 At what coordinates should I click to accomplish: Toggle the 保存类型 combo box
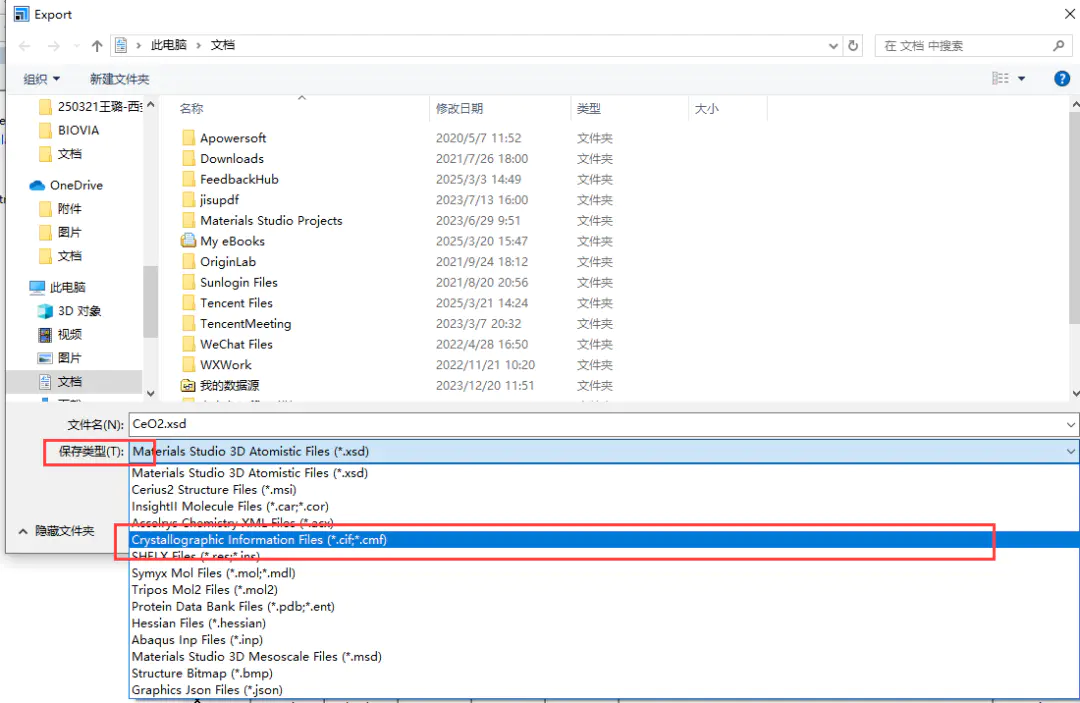point(603,452)
